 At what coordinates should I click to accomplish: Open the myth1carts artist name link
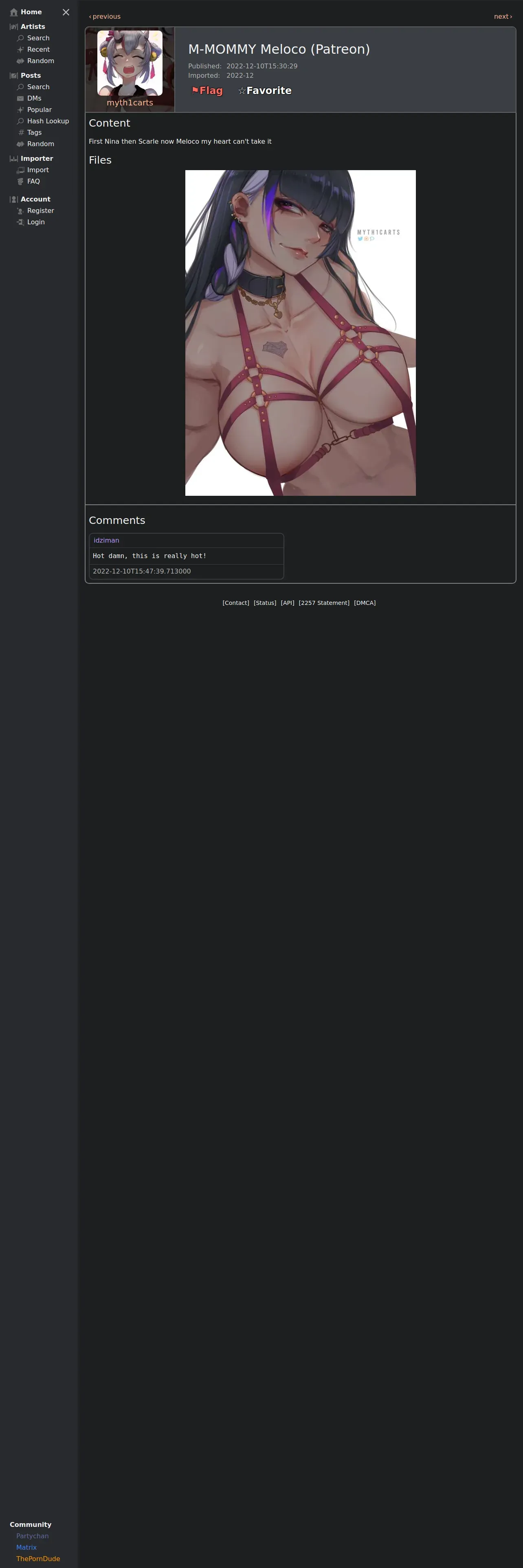(x=130, y=103)
